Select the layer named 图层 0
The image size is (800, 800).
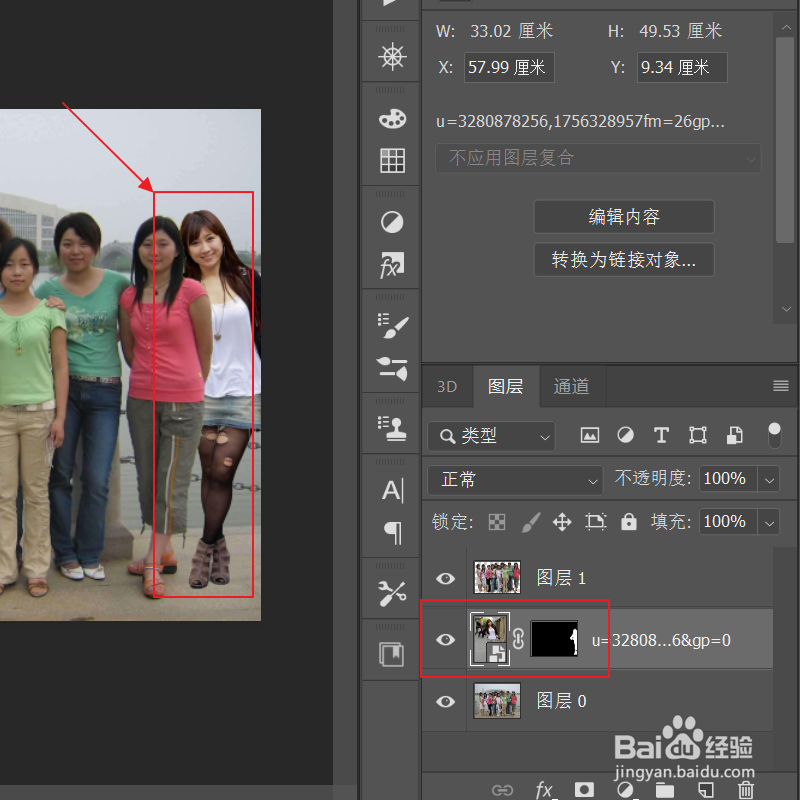pyautogui.click(x=561, y=701)
